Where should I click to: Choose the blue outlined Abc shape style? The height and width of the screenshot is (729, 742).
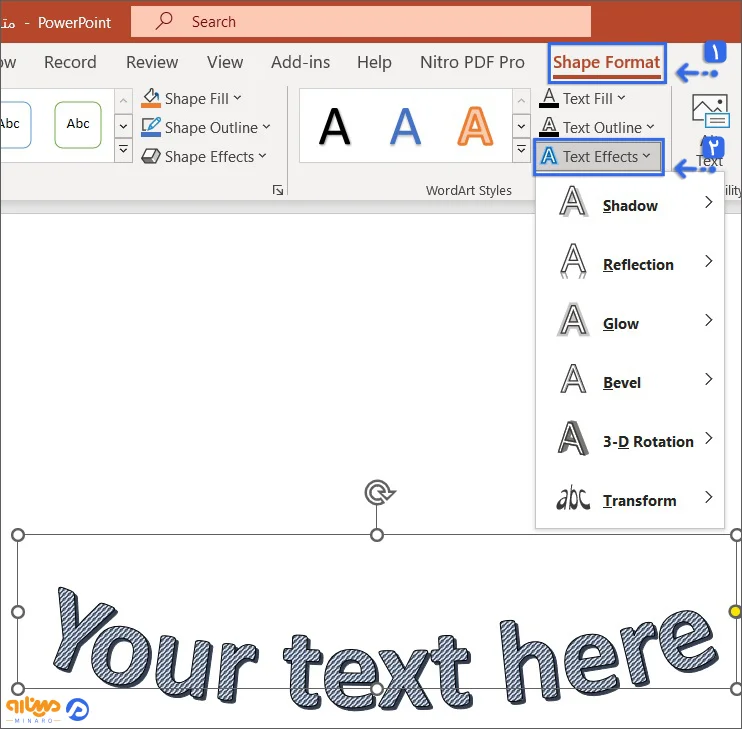pyautogui.click(x=14, y=124)
